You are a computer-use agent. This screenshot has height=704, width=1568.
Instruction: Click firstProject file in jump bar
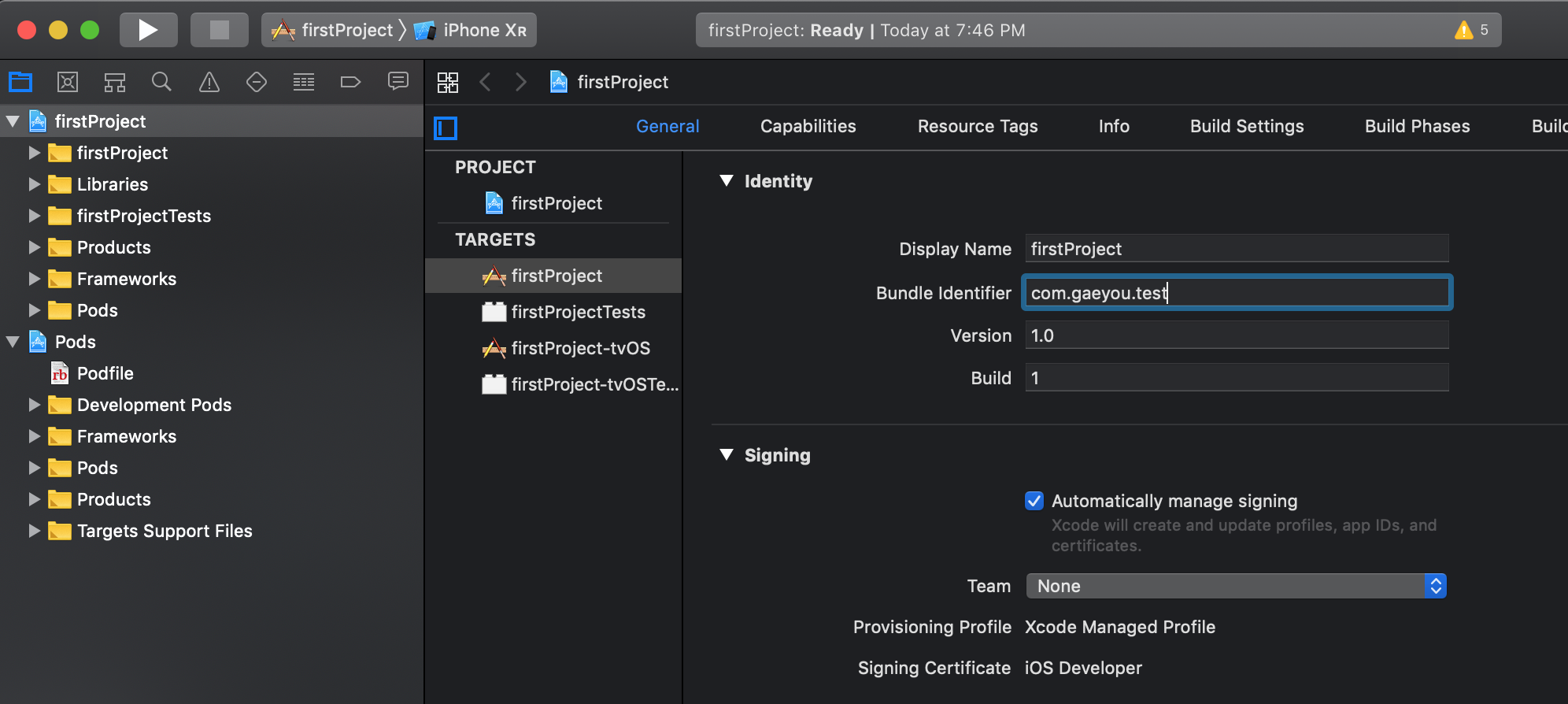609,82
